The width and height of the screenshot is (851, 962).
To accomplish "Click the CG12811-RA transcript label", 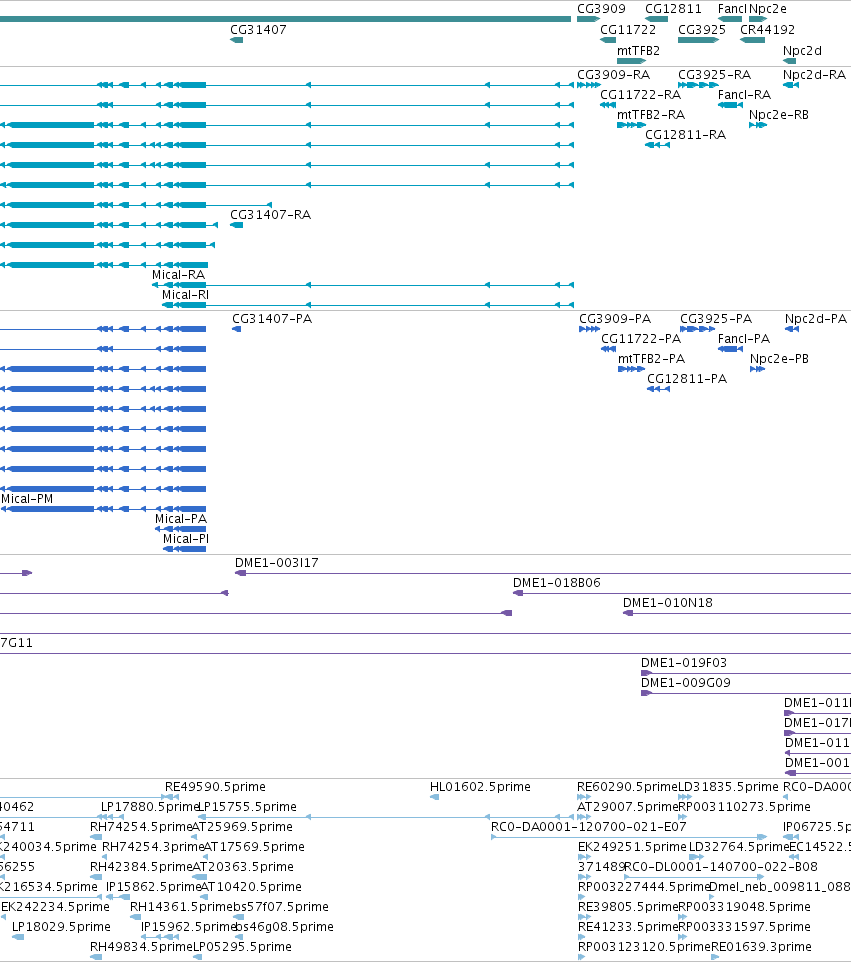I will 685,135.
